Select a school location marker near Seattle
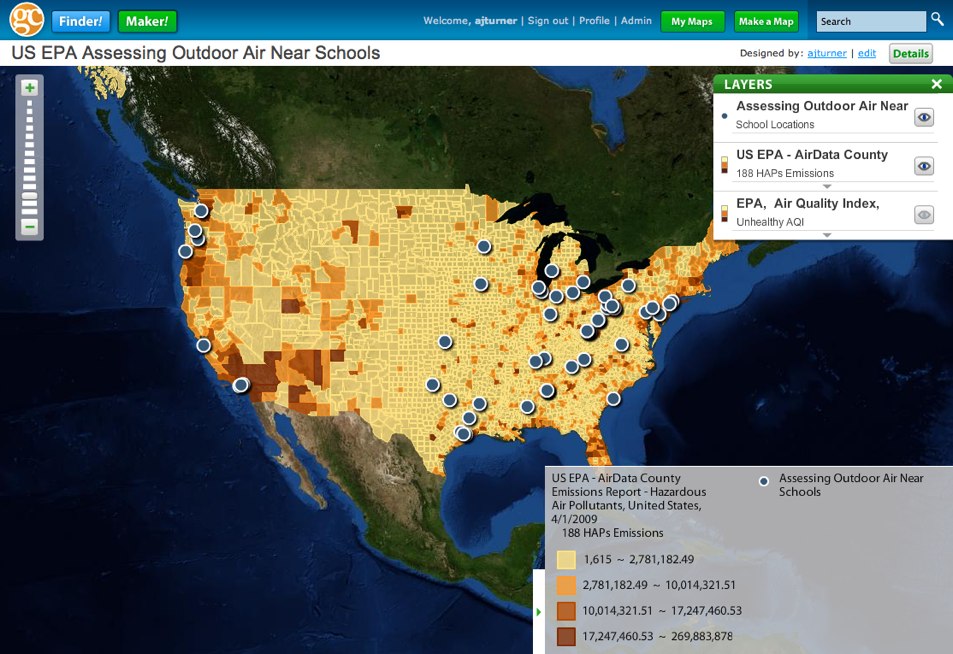This screenshot has width=953, height=654. (x=200, y=211)
